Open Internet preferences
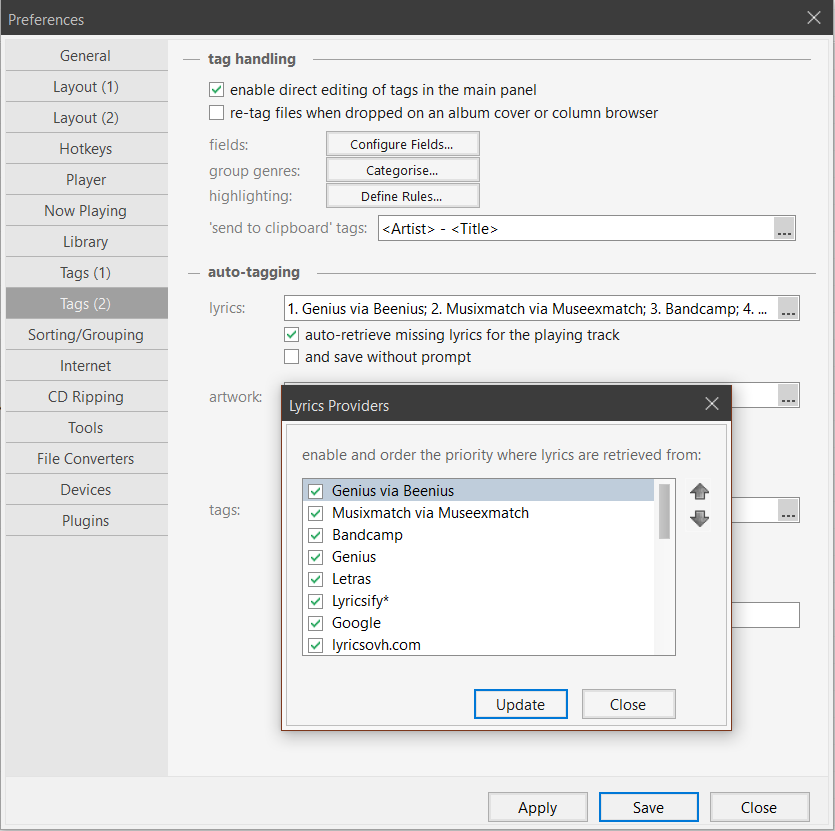Image resolution: width=835 pixels, height=831 pixels. (x=86, y=365)
